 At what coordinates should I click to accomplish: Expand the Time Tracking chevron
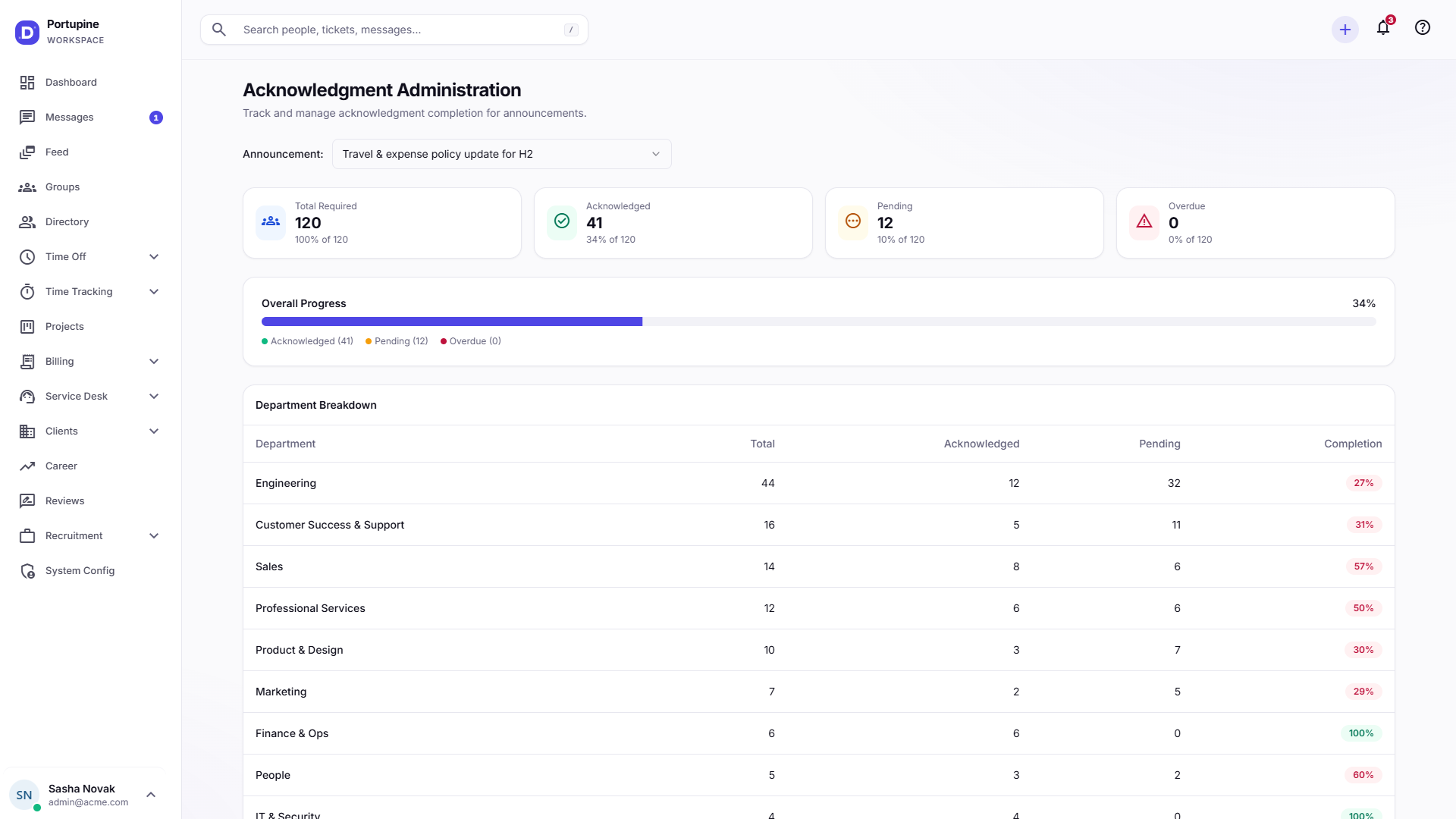pyautogui.click(x=154, y=292)
